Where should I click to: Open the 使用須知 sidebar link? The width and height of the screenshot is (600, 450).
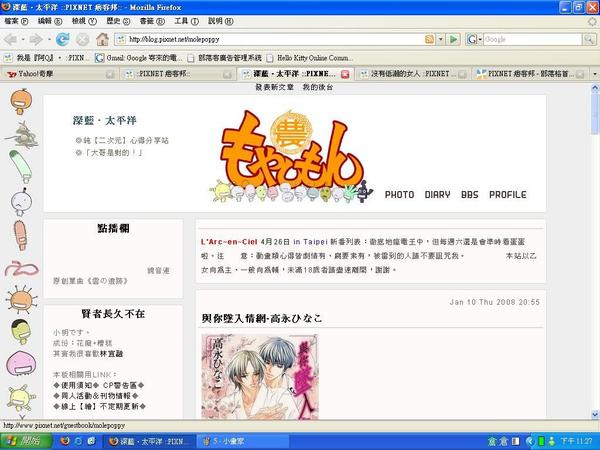[76, 385]
